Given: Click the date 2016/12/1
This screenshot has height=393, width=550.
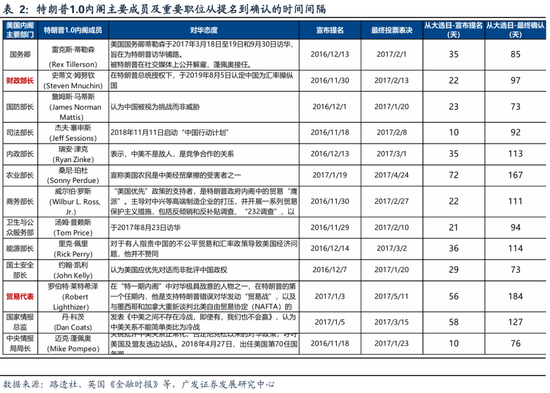Looking at the screenshot, I should [330, 107].
